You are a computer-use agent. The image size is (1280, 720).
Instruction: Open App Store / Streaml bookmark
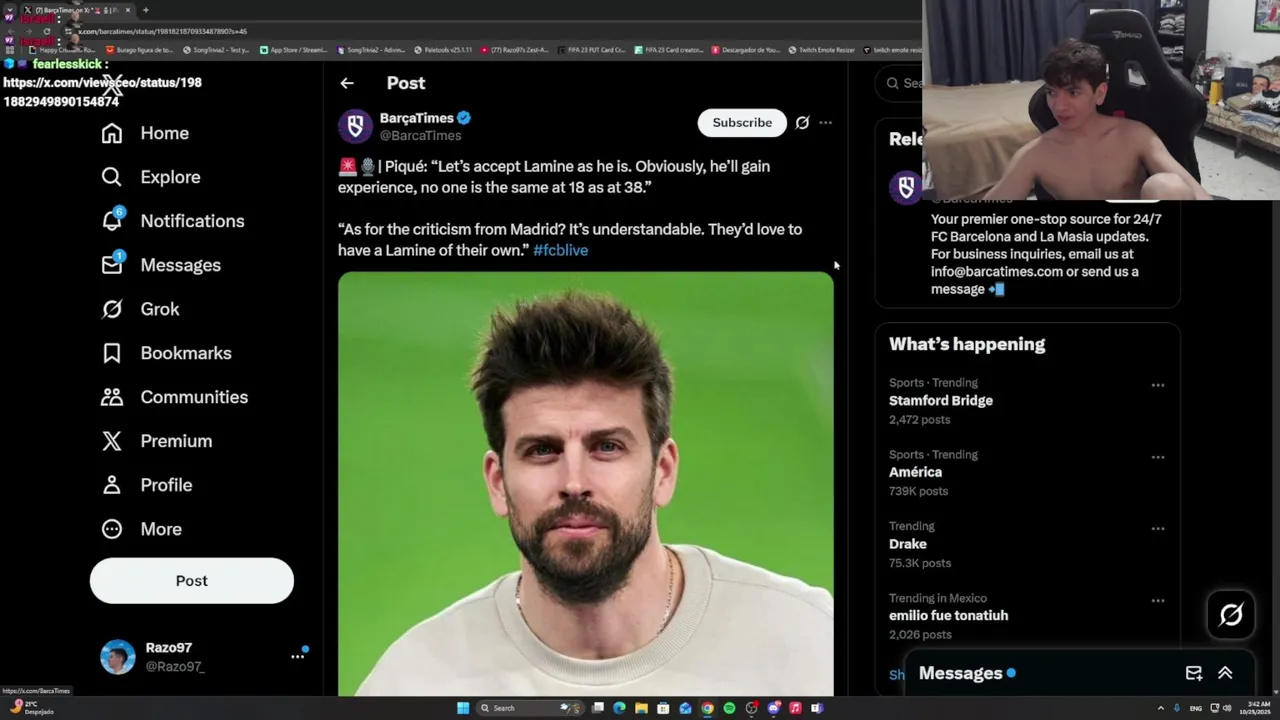(x=293, y=50)
